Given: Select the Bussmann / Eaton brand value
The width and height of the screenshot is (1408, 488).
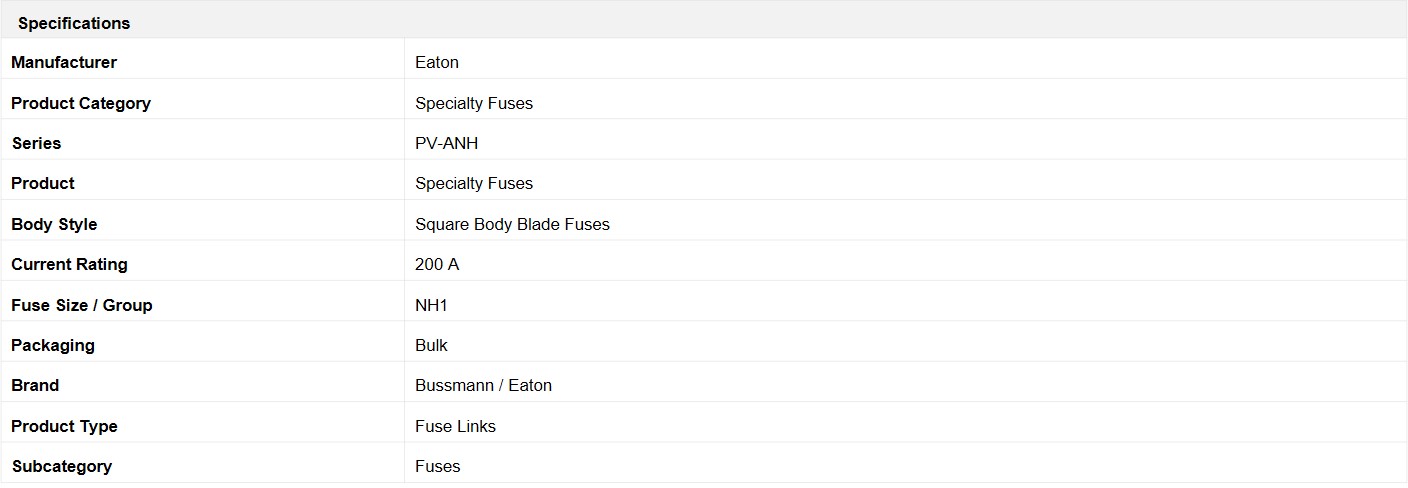Looking at the screenshot, I should click(483, 385).
